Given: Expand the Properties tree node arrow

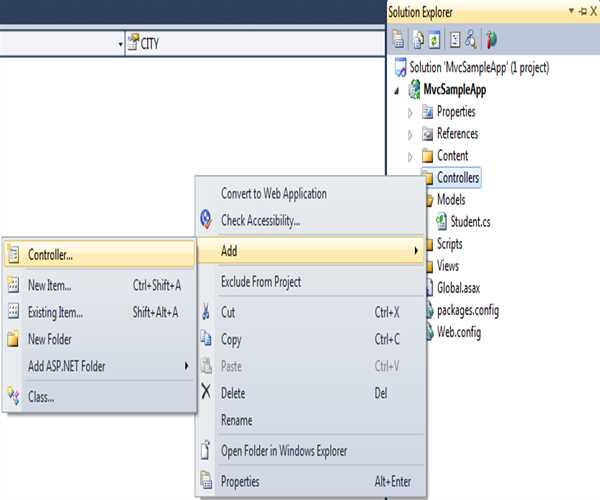Looking at the screenshot, I should pos(410,112).
